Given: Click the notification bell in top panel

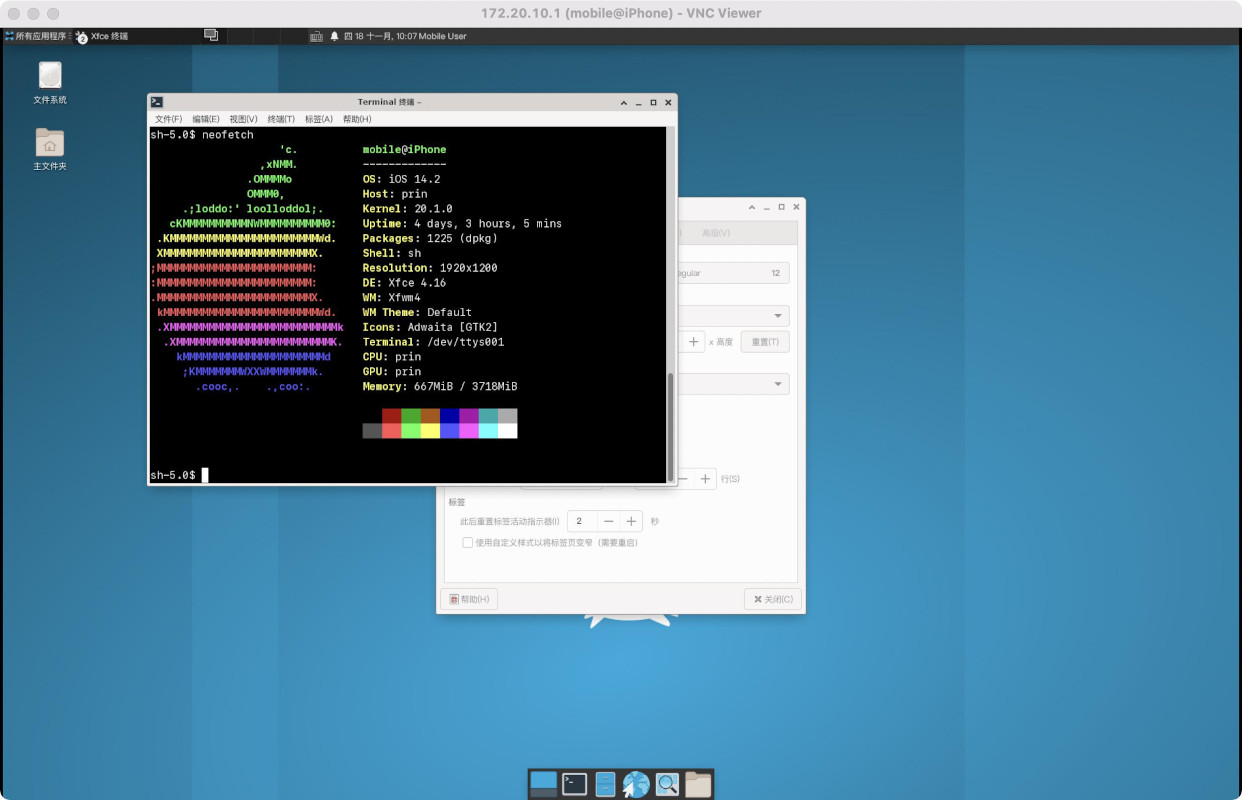Looking at the screenshot, I should [x=334, y=36].
